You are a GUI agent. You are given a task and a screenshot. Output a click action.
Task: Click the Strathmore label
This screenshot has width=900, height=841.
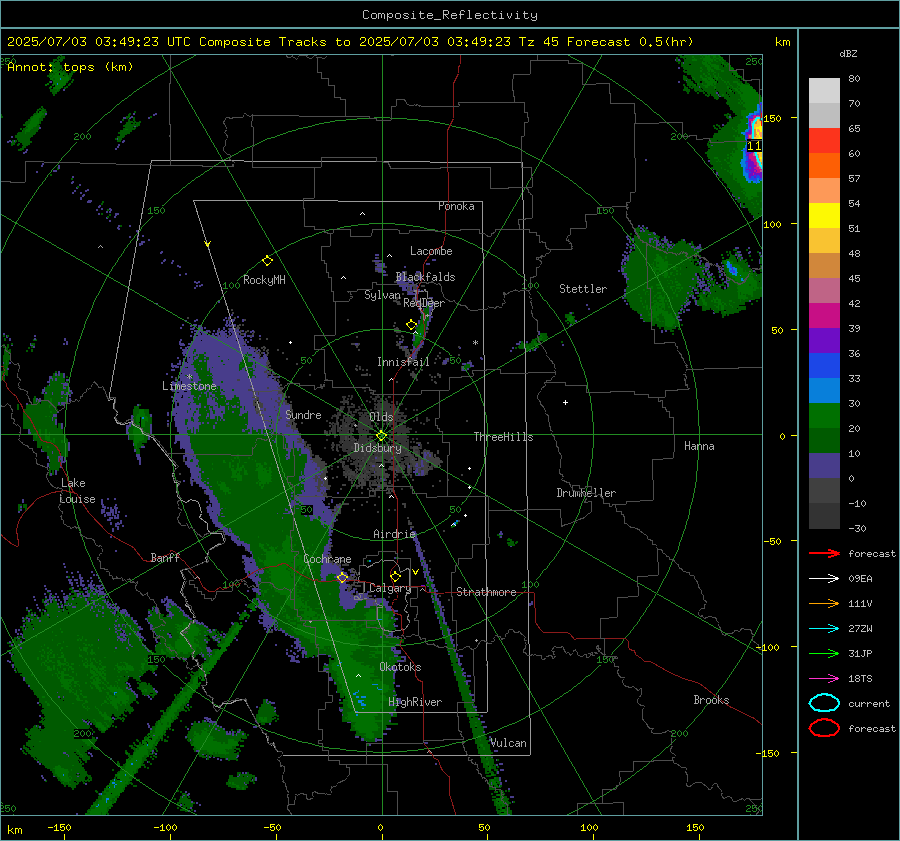[486, 592]
